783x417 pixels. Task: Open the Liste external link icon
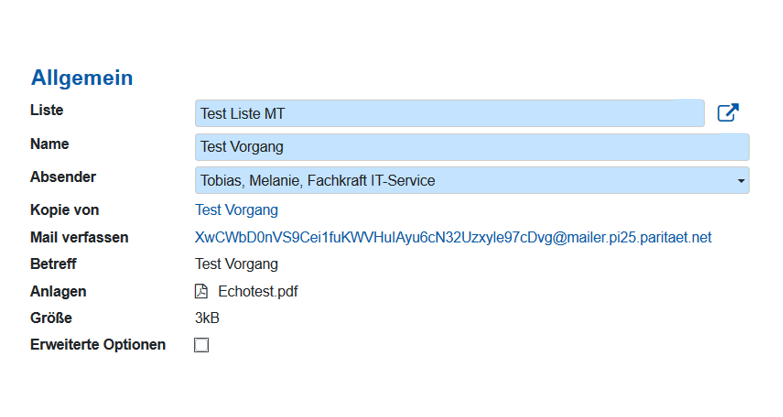click(728, 113)
